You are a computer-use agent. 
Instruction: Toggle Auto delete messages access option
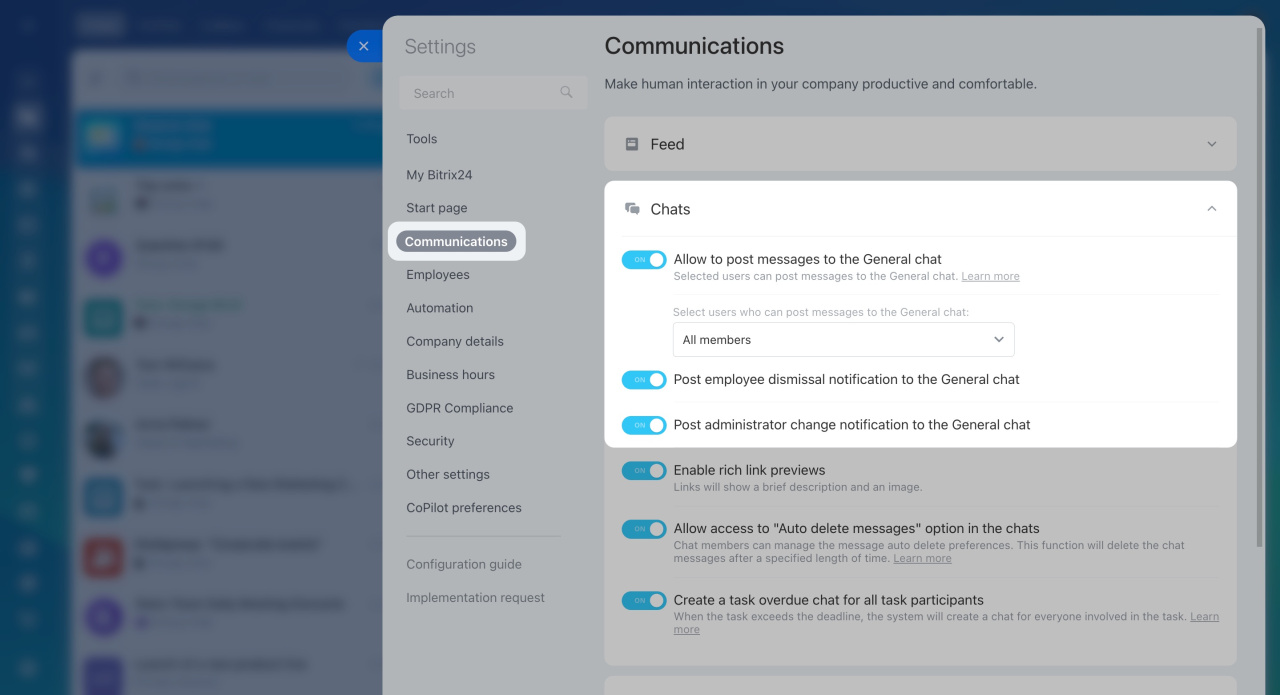tap(644, 529)
